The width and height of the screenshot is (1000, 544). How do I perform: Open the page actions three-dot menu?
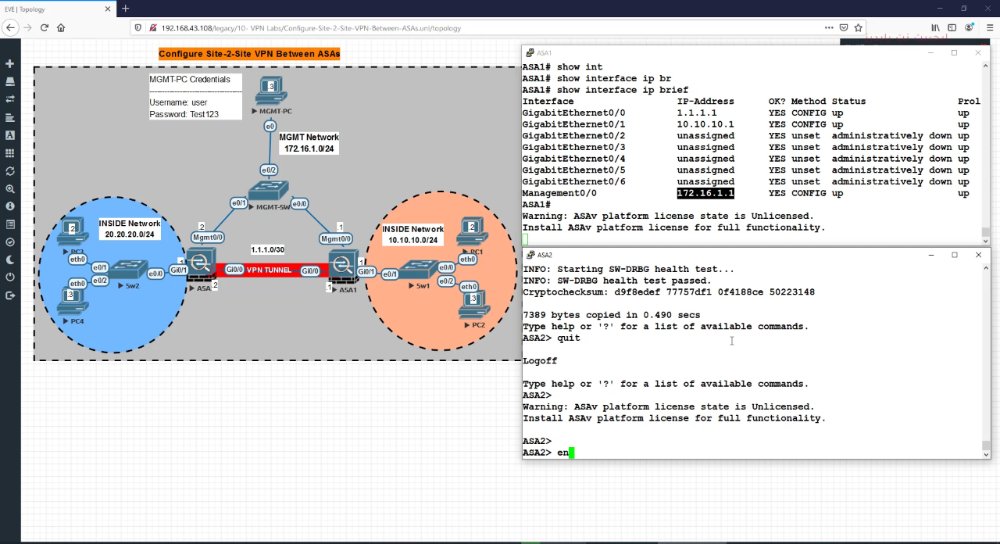[x=828, y=27]
